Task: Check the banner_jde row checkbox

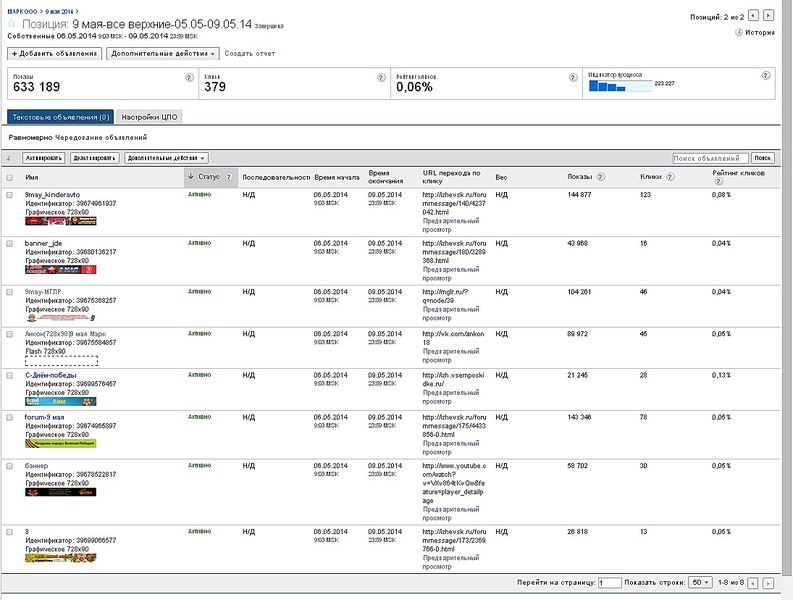Action: (x=10, y=243)
